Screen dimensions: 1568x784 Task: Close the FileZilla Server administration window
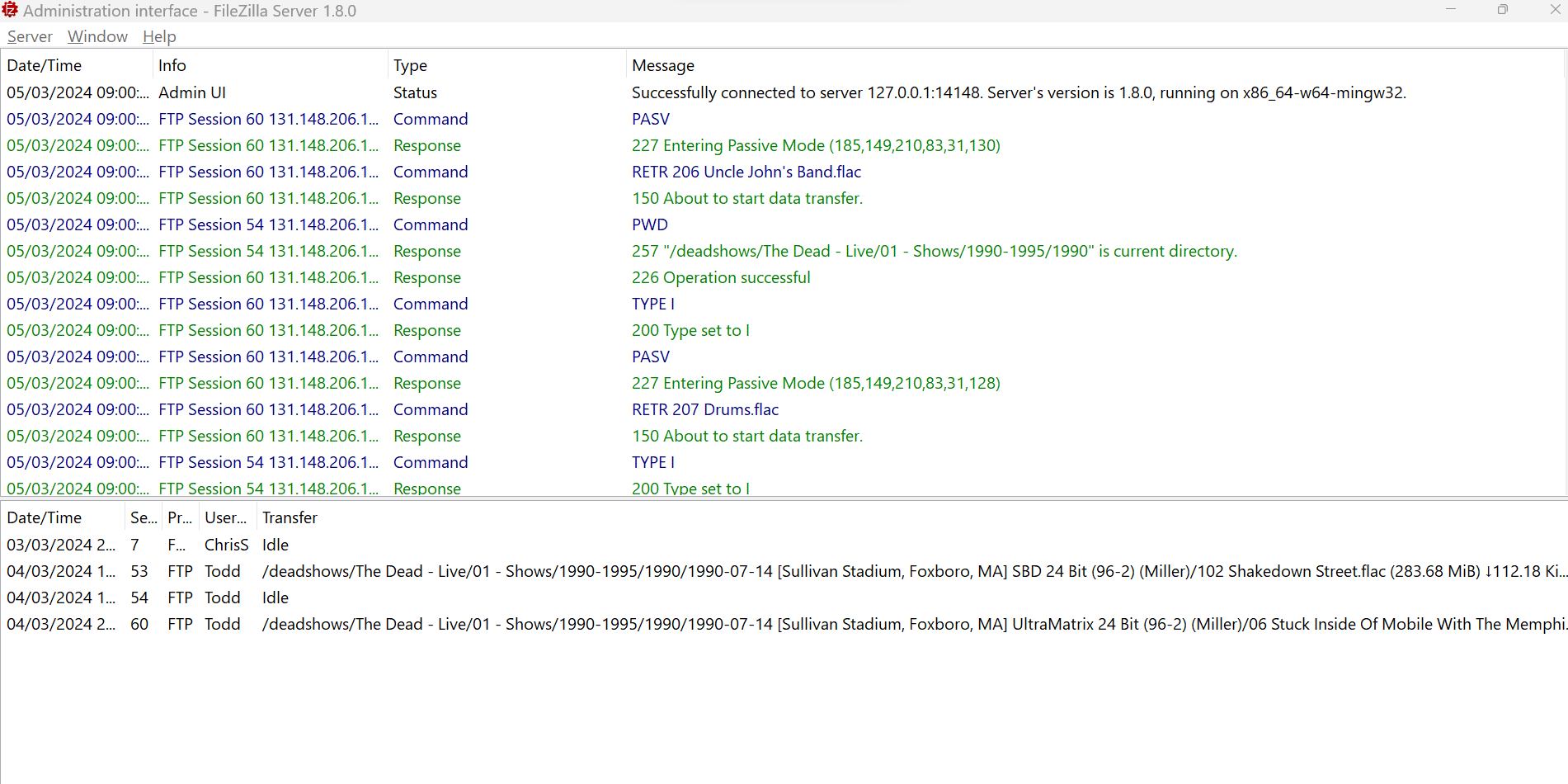1555,10
